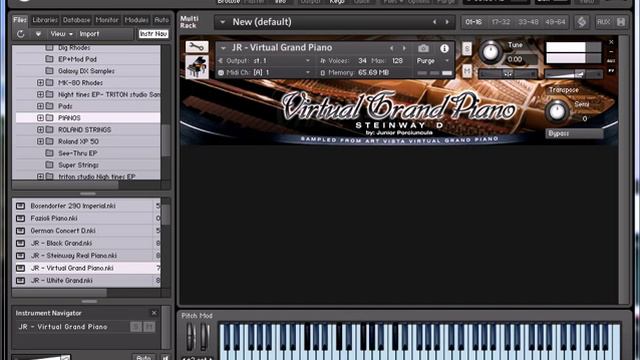Image resolution: width=640 pixels, height=360 pixels.
Task: Click the KSP script icon in rack header
Action: tap(582, 22)
